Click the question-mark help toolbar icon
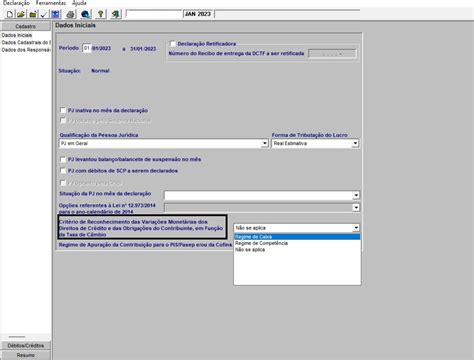This screenshot has width=474, height=360. pos(101,14)
